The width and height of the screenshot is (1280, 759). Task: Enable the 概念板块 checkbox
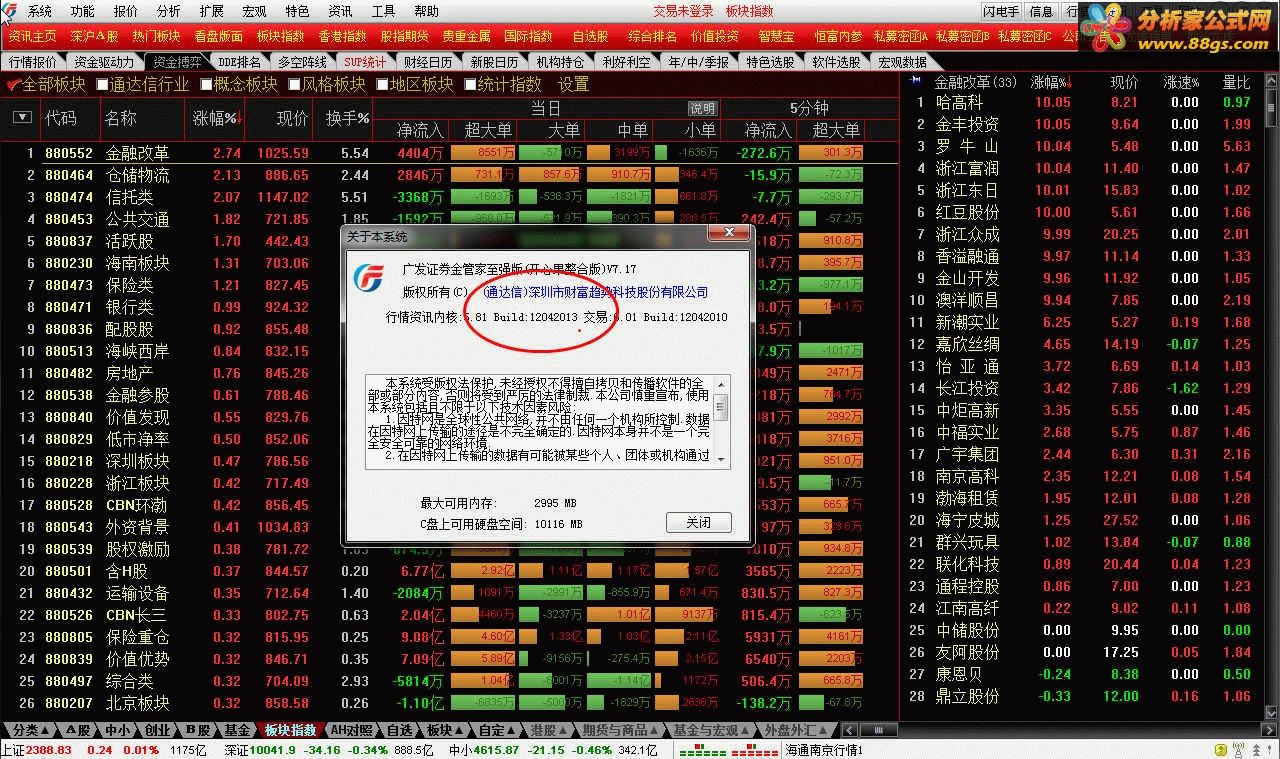[x=206, y=85]
